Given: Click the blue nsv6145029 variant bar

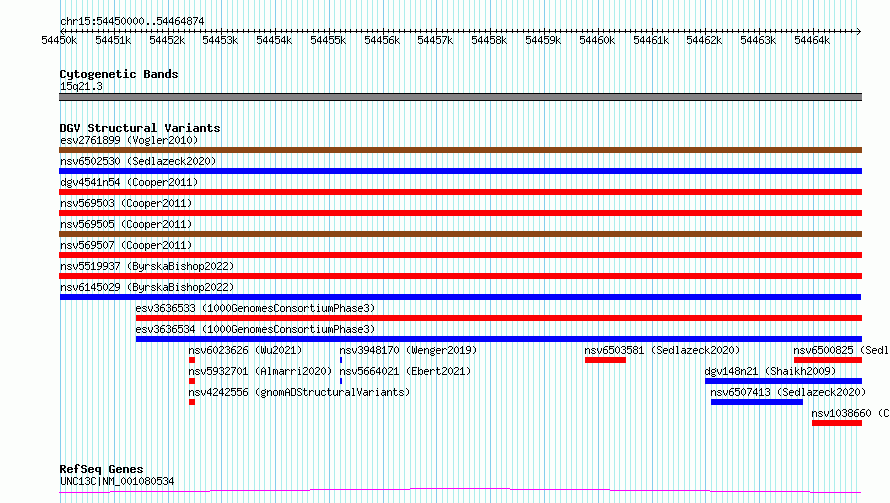Looking at the screenshot, I should 460,297.
